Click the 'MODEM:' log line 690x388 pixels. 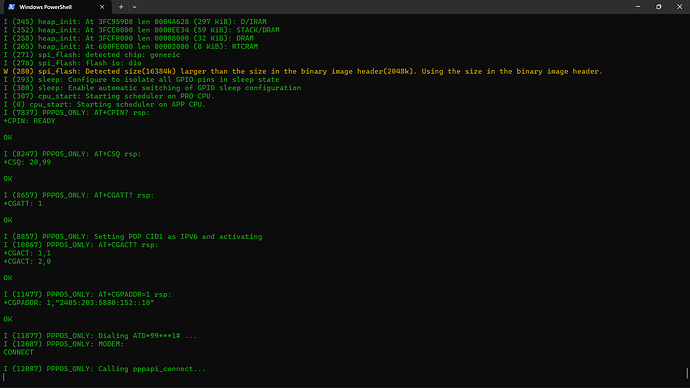click(x=64, y=344)
